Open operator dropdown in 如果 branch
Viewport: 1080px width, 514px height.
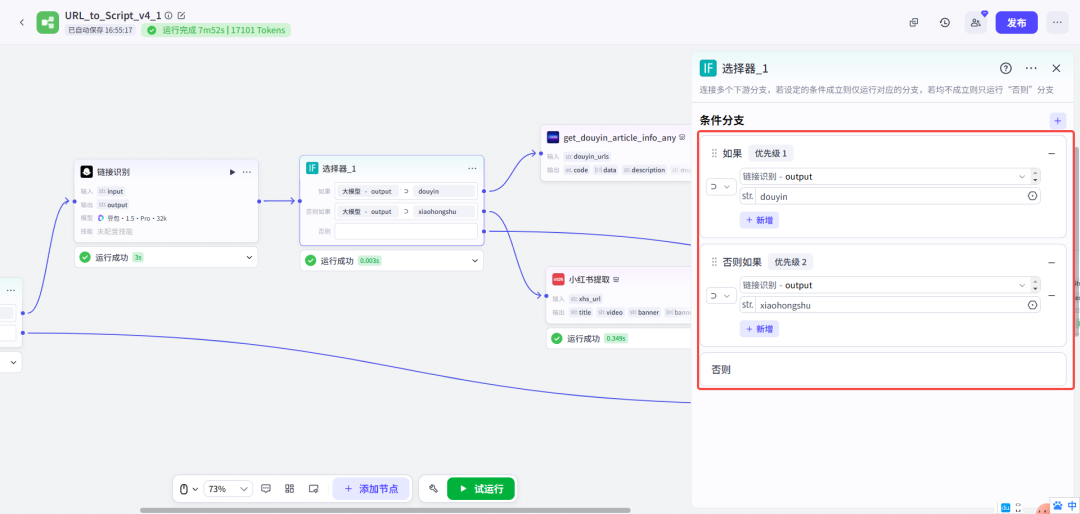[x=721, y=187]
